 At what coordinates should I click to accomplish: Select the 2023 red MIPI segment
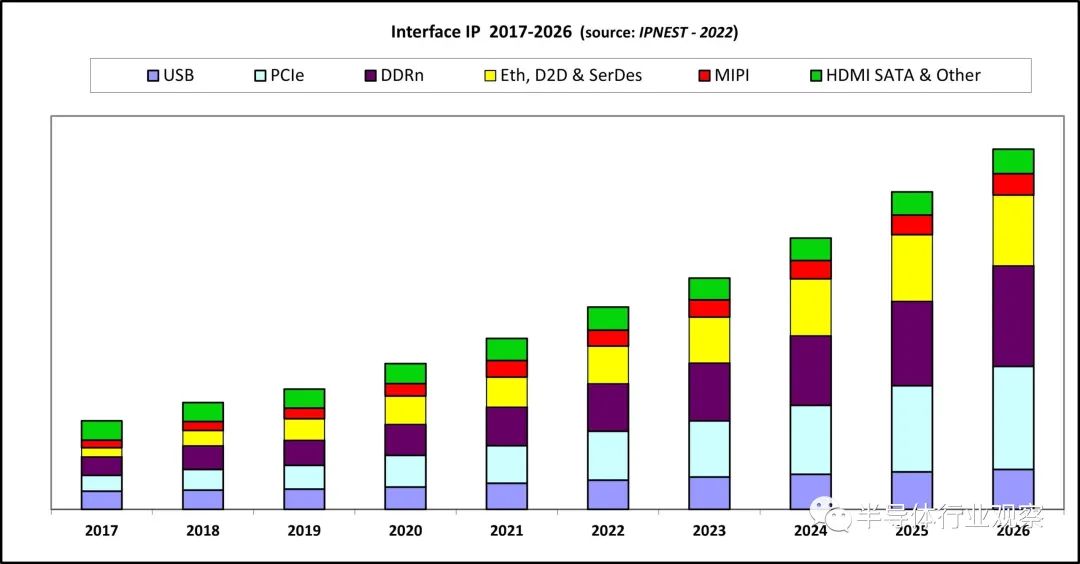709,309
